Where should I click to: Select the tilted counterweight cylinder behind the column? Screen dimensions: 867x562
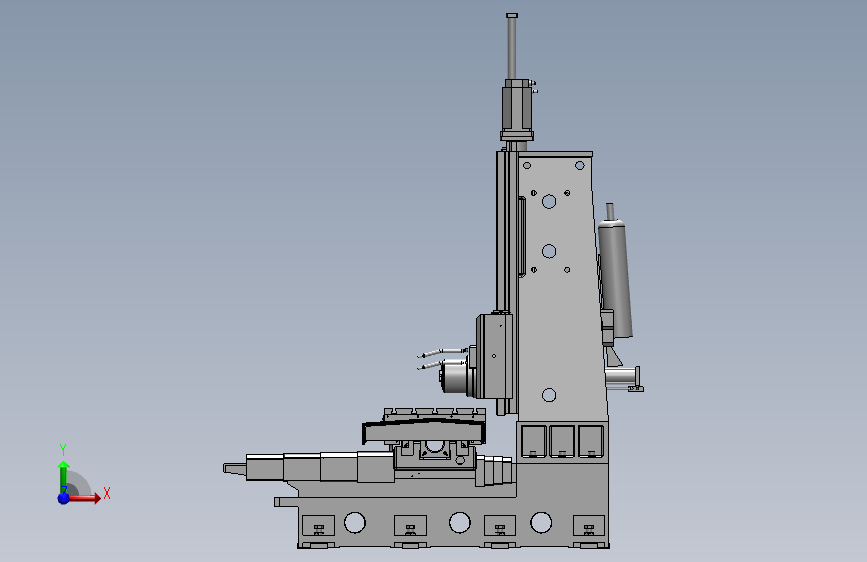pyautogui.click(x=616, y=277)
